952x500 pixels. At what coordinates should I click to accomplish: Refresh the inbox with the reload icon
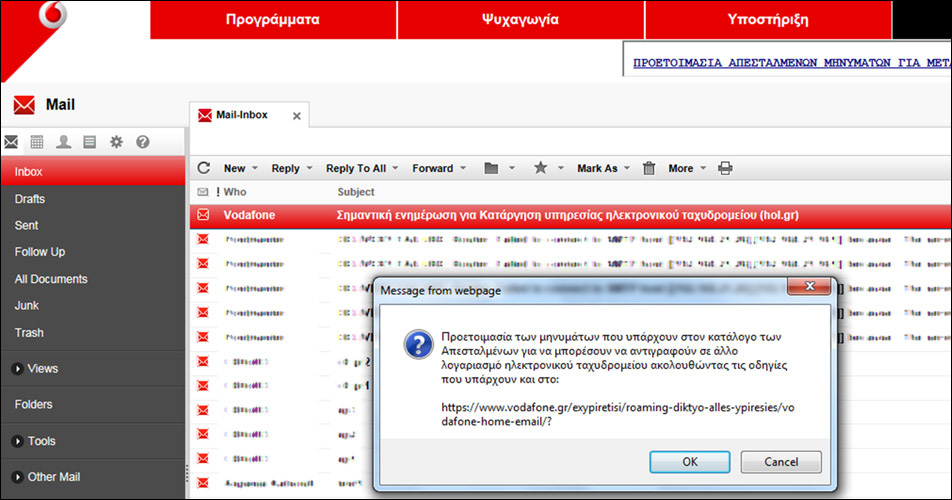[204, 168]
